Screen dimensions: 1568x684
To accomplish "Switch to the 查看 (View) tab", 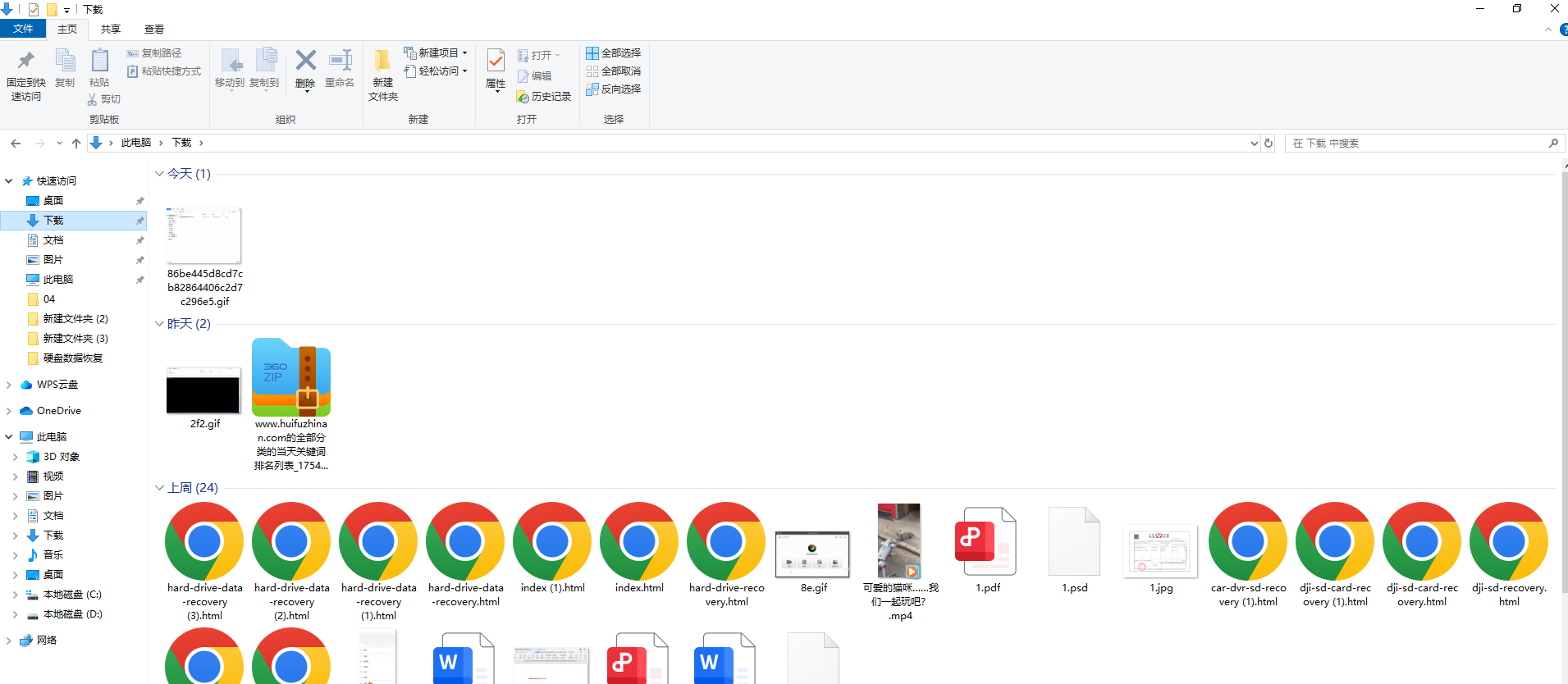I will click(154, 30).
